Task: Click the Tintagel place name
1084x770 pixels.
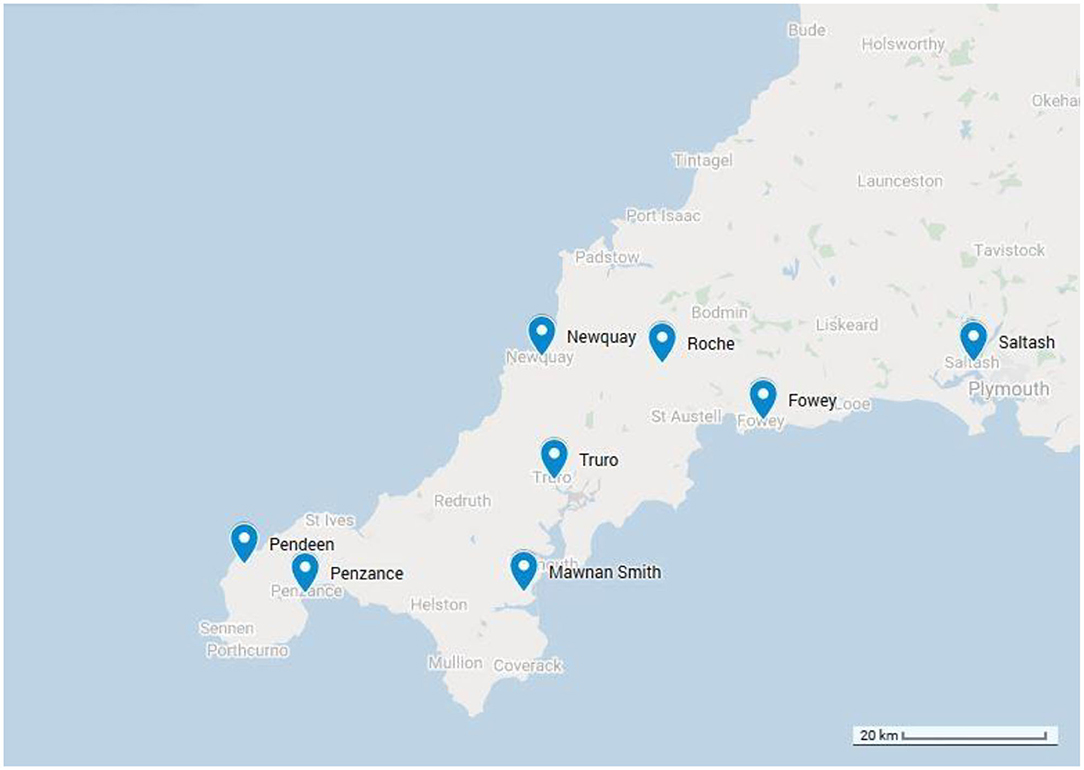Action: (703, 160)
